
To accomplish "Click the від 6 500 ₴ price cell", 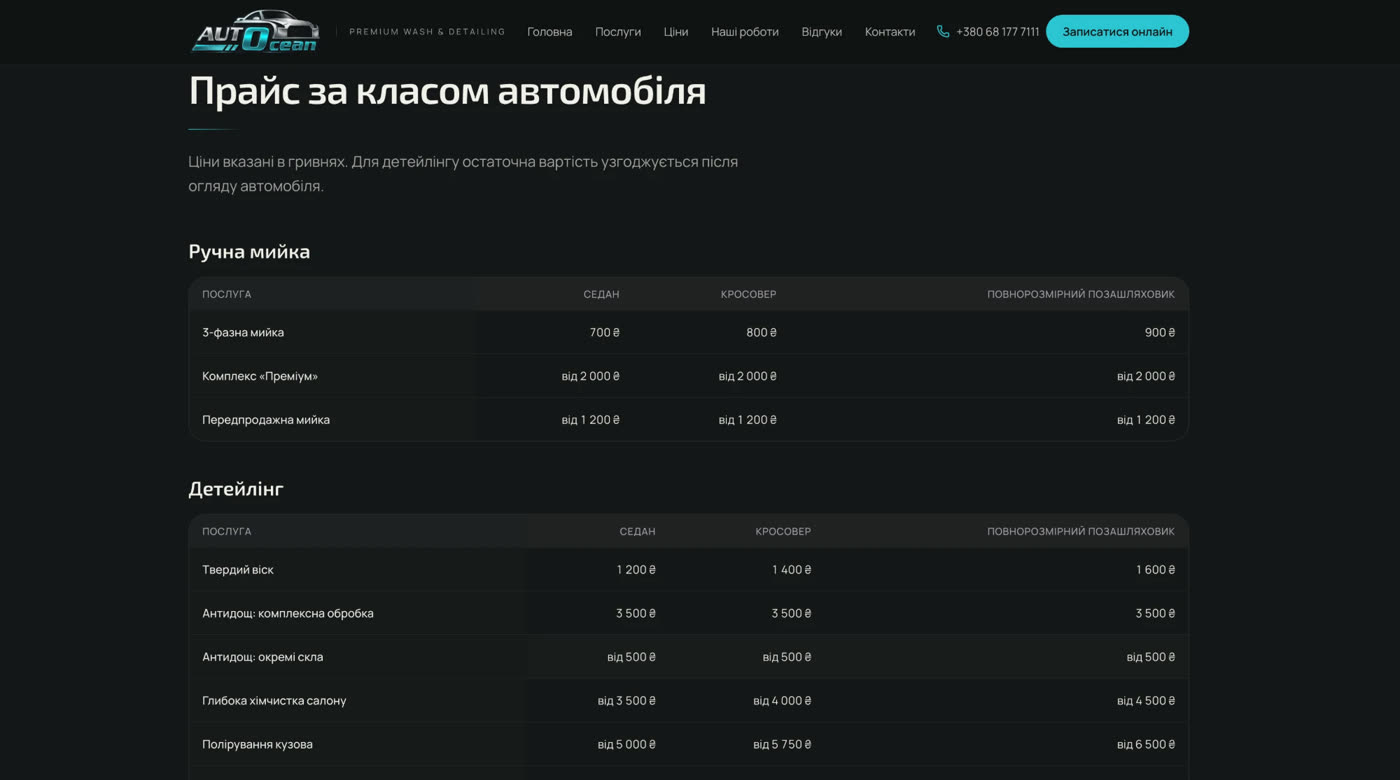I will (x=1146, y=744).
